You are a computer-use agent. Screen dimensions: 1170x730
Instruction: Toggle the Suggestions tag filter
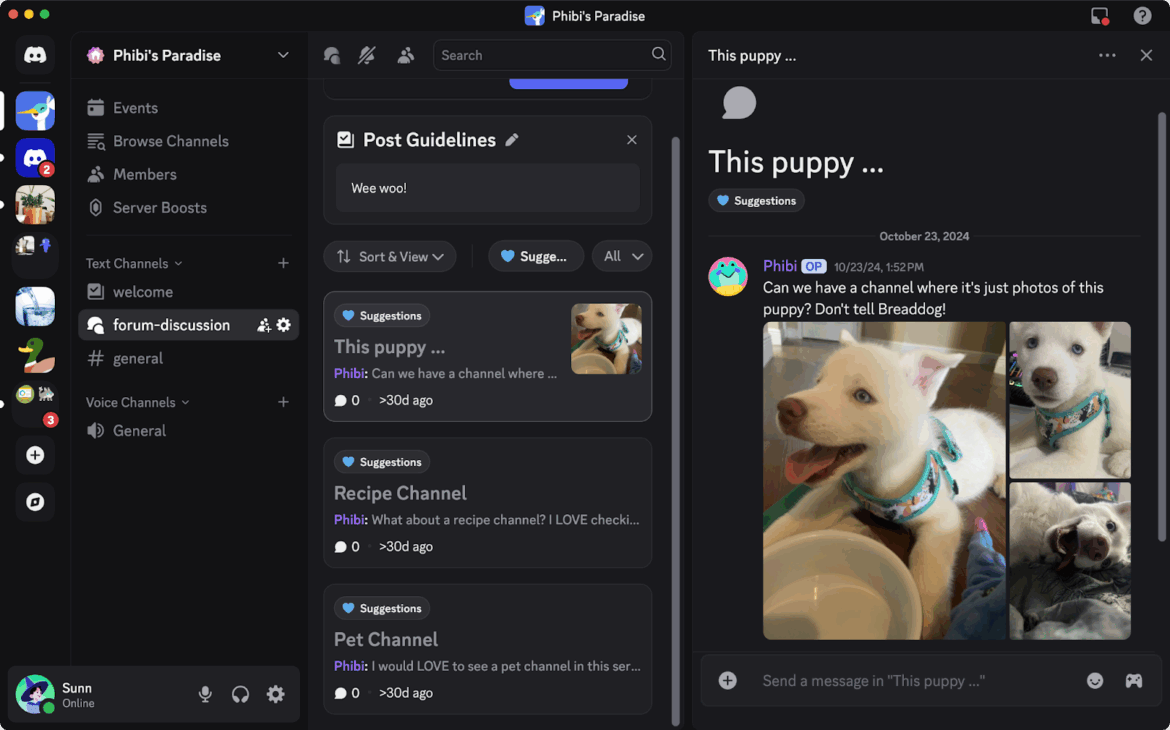click(x=535, y=257)
